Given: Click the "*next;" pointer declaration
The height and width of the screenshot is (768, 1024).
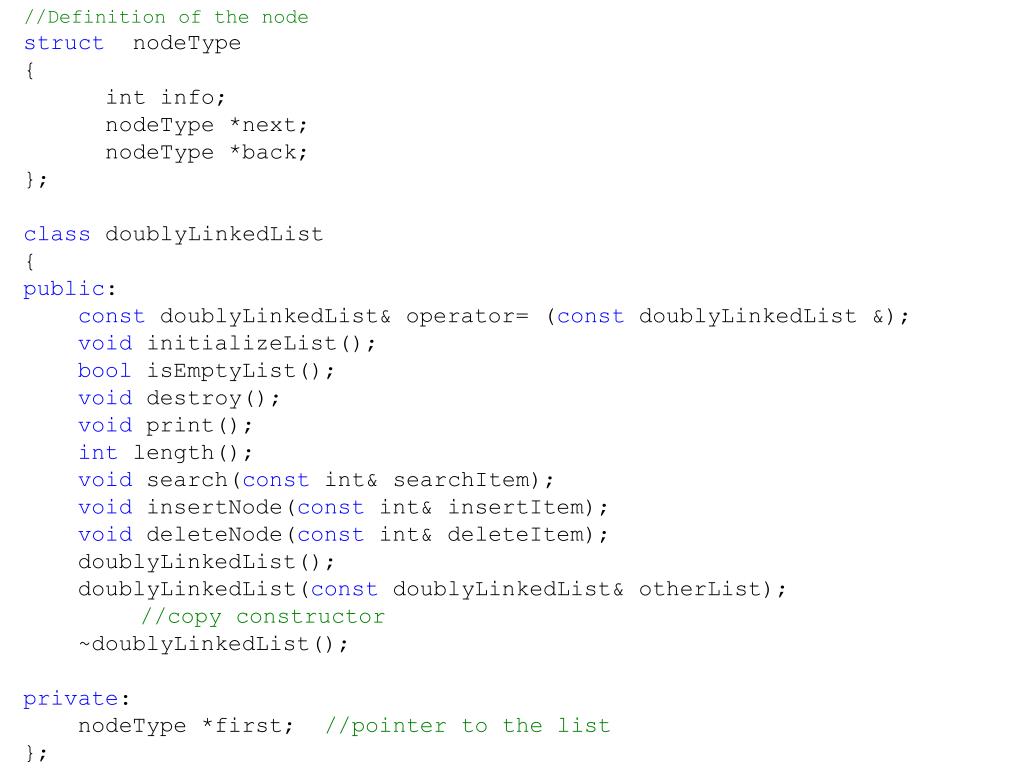Looking at the screenshot, I should tap(268, 125).
